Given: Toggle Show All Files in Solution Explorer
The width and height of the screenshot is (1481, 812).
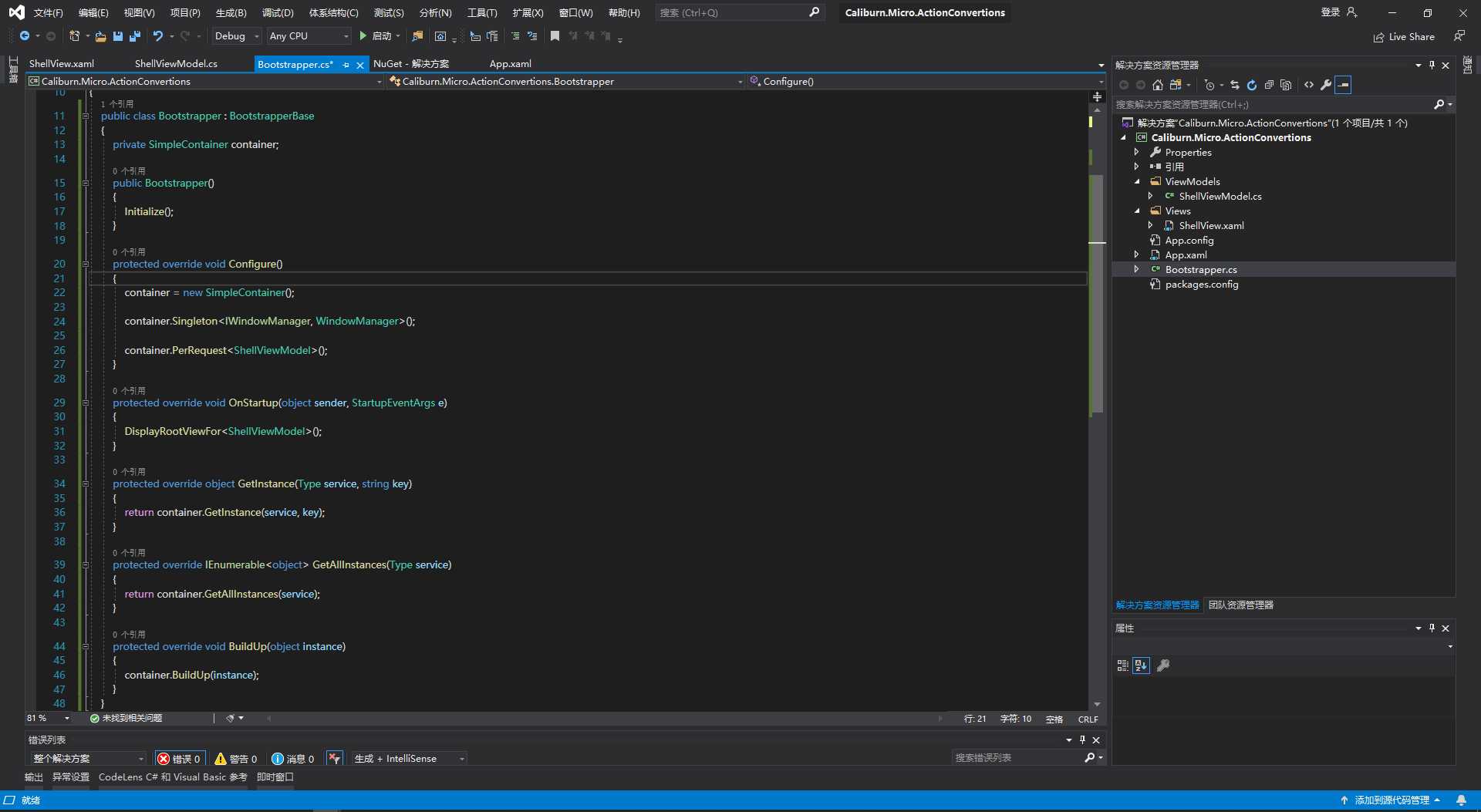Looking at the screenshot, I should coord(1286,85).
